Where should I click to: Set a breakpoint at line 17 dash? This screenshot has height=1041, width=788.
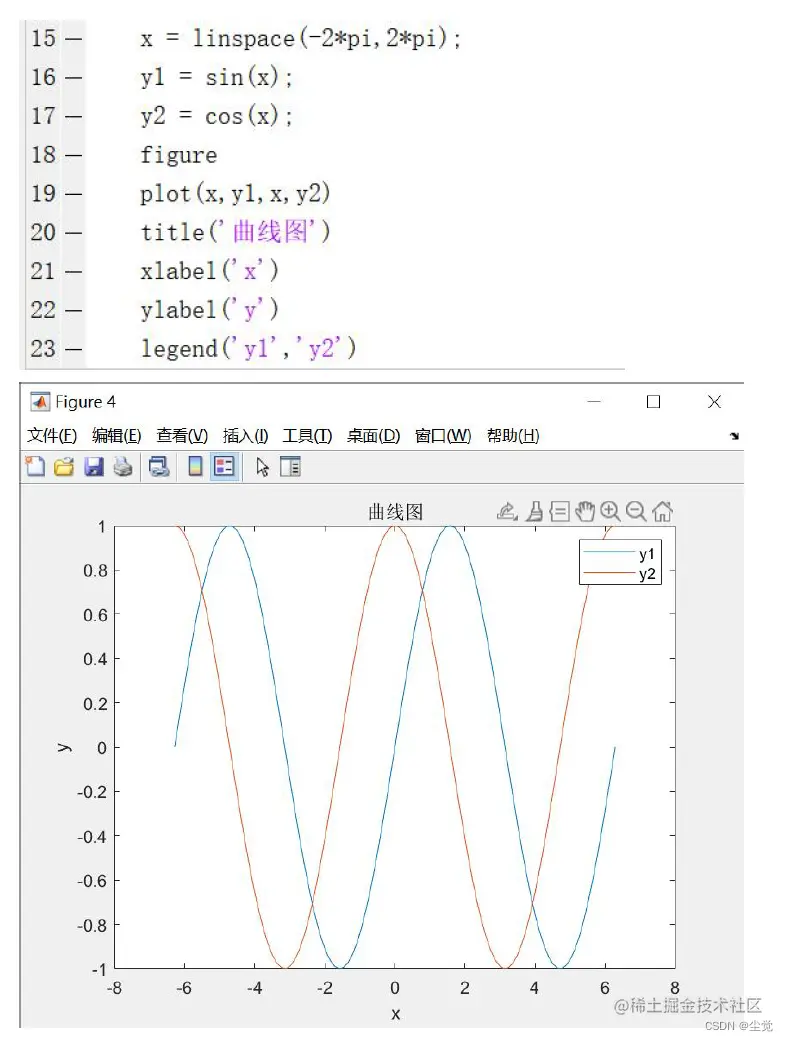coord(74,116)
